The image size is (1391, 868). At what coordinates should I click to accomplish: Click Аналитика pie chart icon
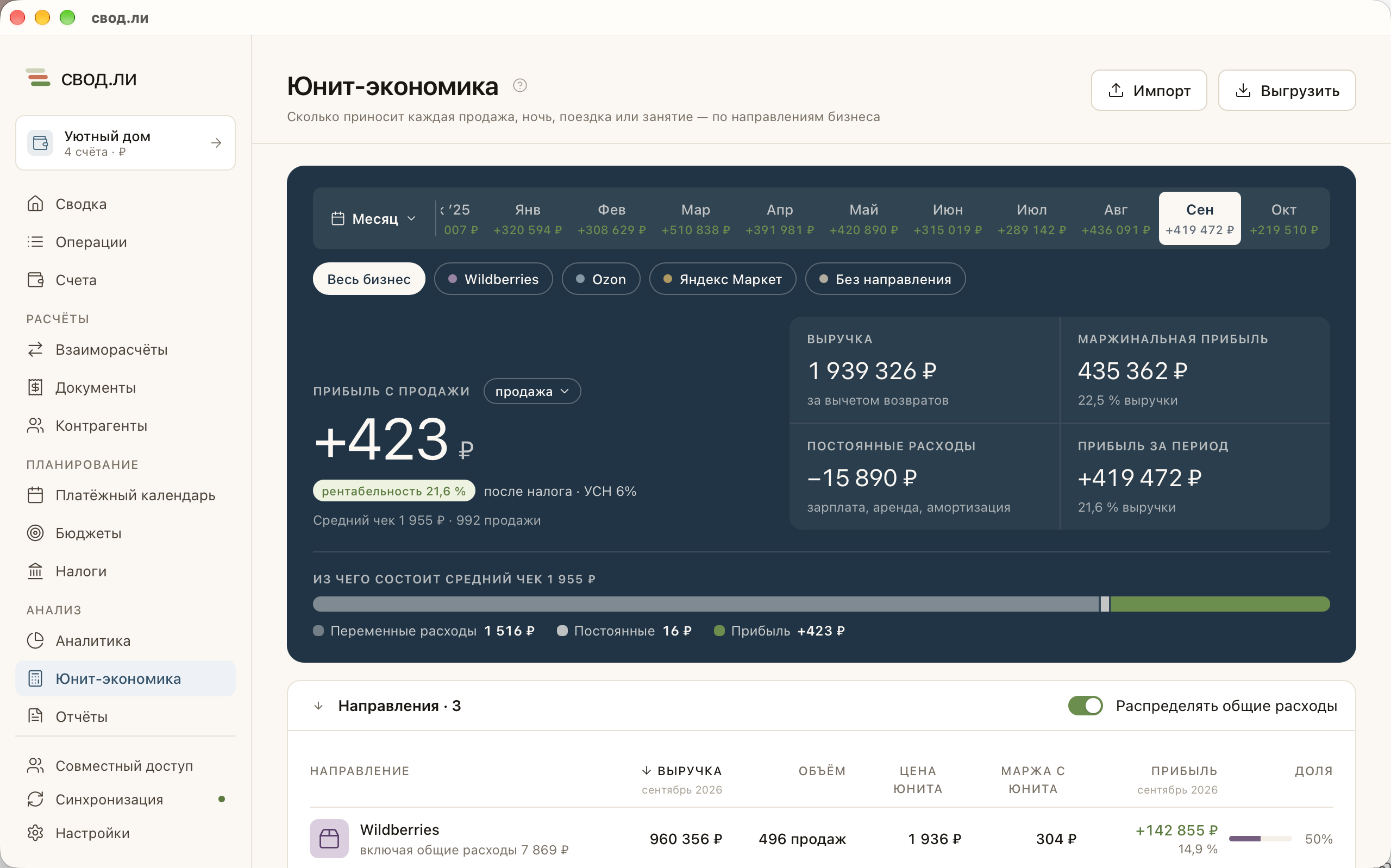[x=36, y=640]
